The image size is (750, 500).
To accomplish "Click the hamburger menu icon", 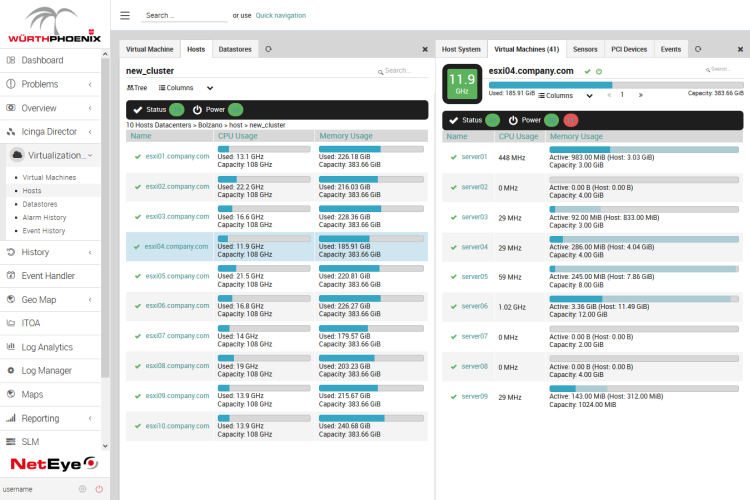I will point(125,15).
